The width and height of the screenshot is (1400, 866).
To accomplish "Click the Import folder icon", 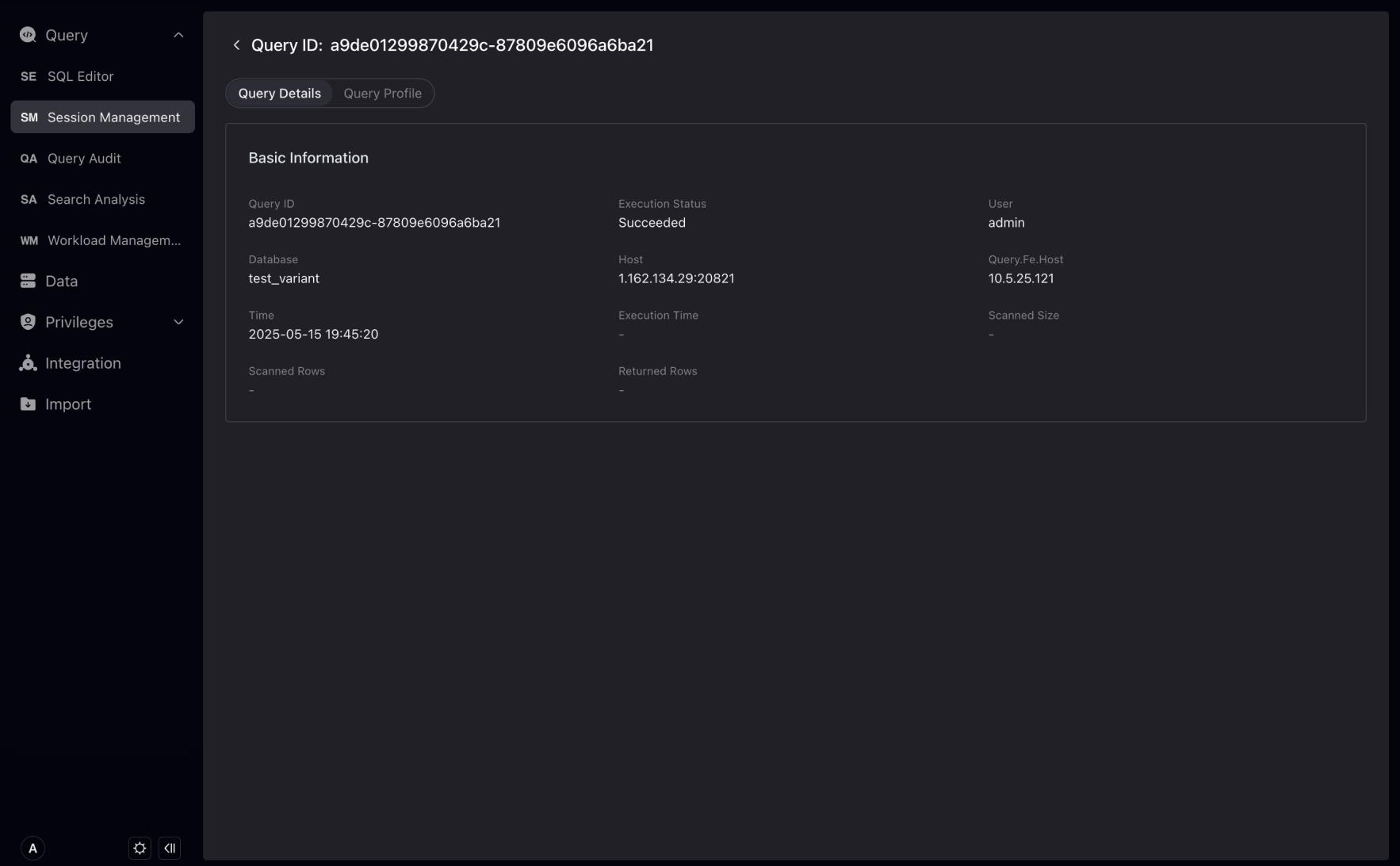I will tap(28, 404).
